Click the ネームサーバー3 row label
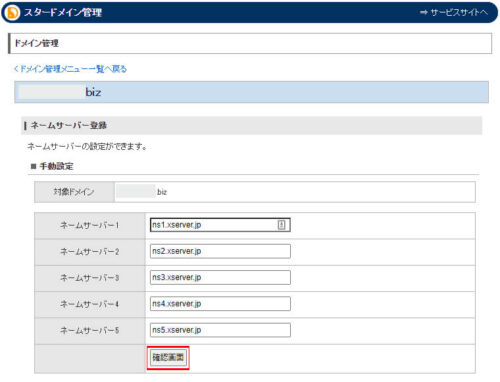The image size is (500, 382). [x=90, y=278]
